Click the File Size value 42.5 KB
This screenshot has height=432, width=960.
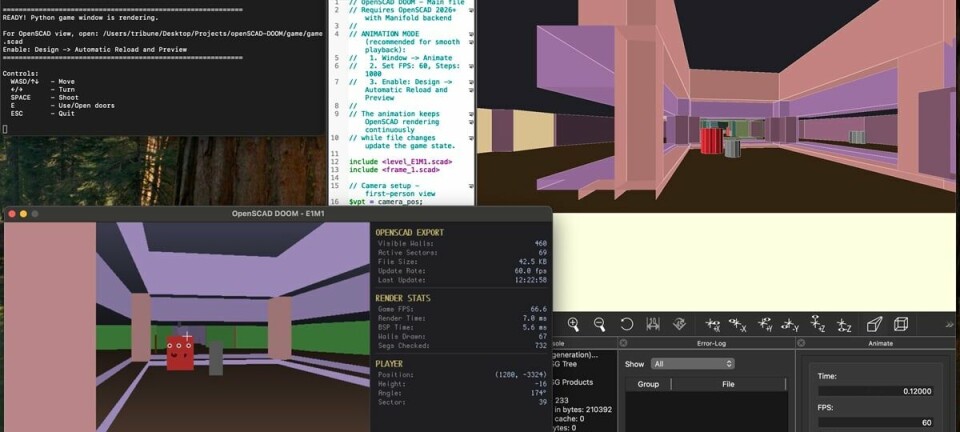[x=533, y=262]
